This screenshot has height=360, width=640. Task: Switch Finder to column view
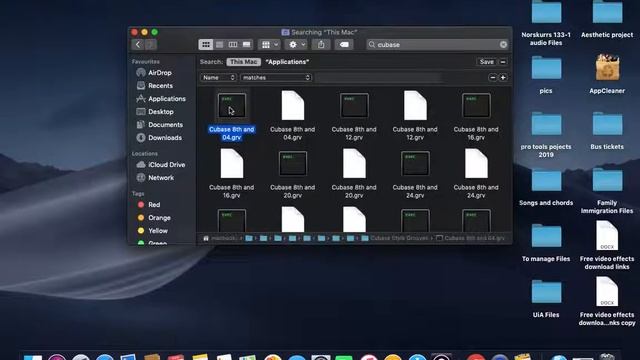(x=233, y=44)
